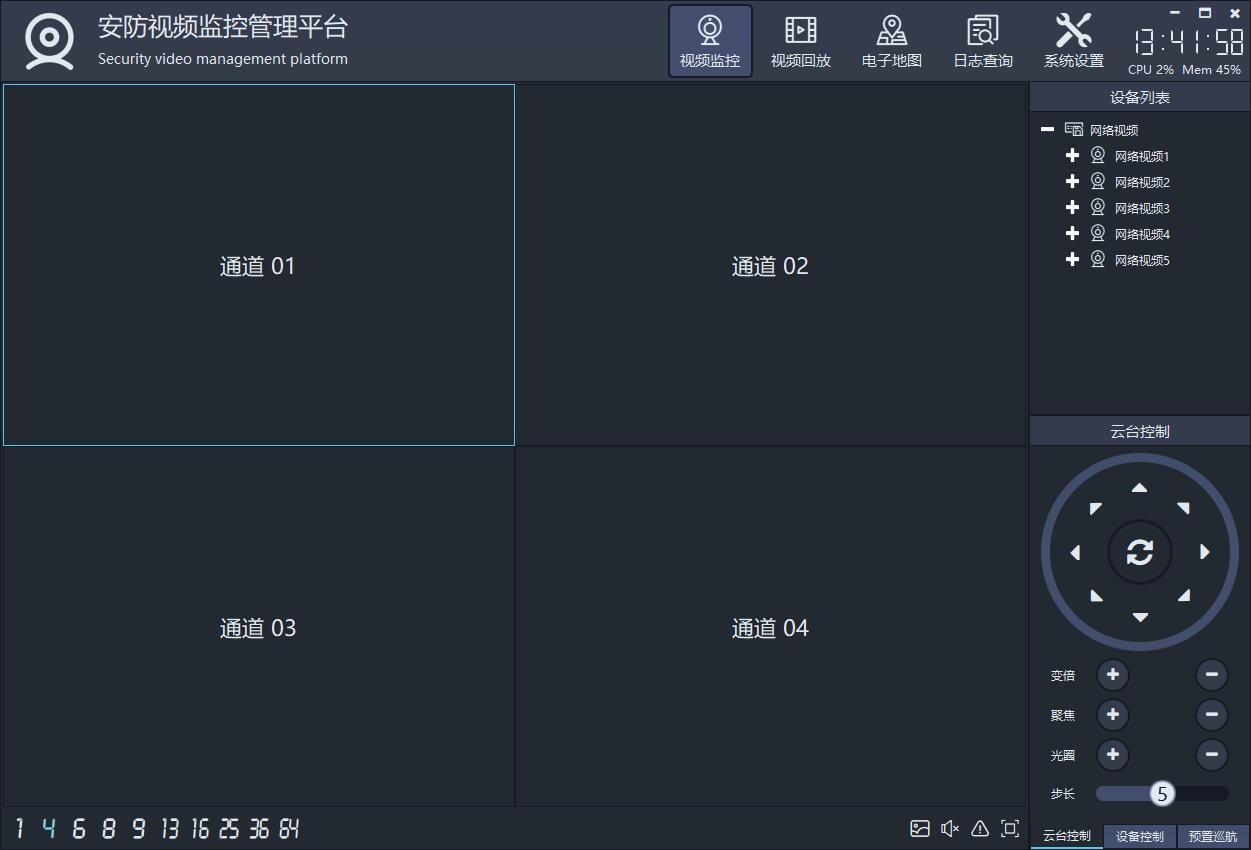Expand the 网络视频1 device node
The height and width of the screenshot is (850, 1251).
tap(1072, 155)
